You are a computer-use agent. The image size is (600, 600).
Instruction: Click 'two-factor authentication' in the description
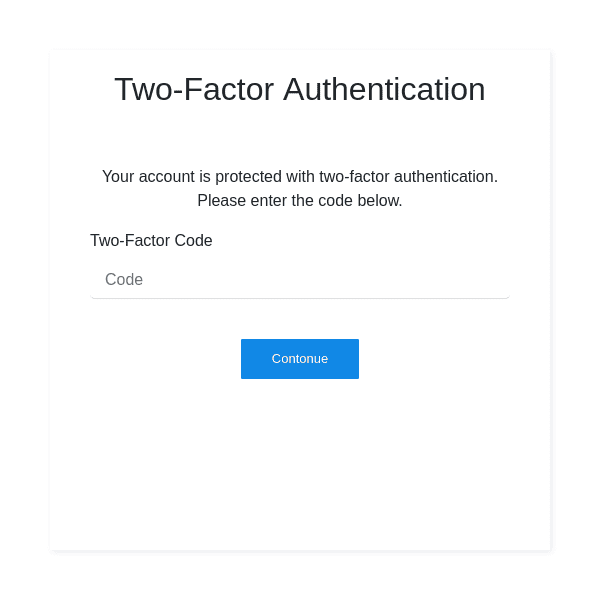(x=408, y=176)
